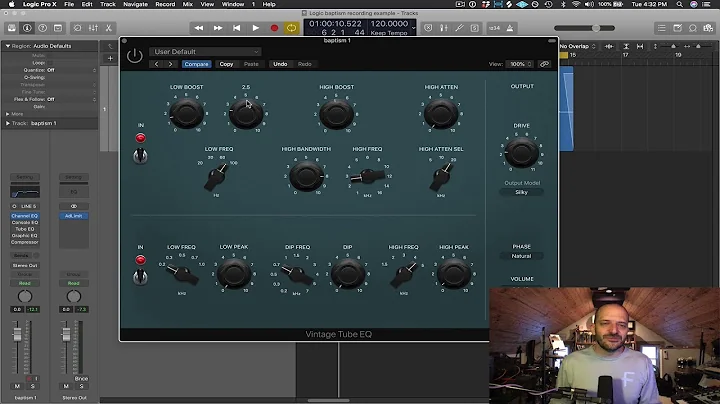Open the Edit menu
Image resolution: width=720 pixels, height=404 pixels.
[87, 4]
